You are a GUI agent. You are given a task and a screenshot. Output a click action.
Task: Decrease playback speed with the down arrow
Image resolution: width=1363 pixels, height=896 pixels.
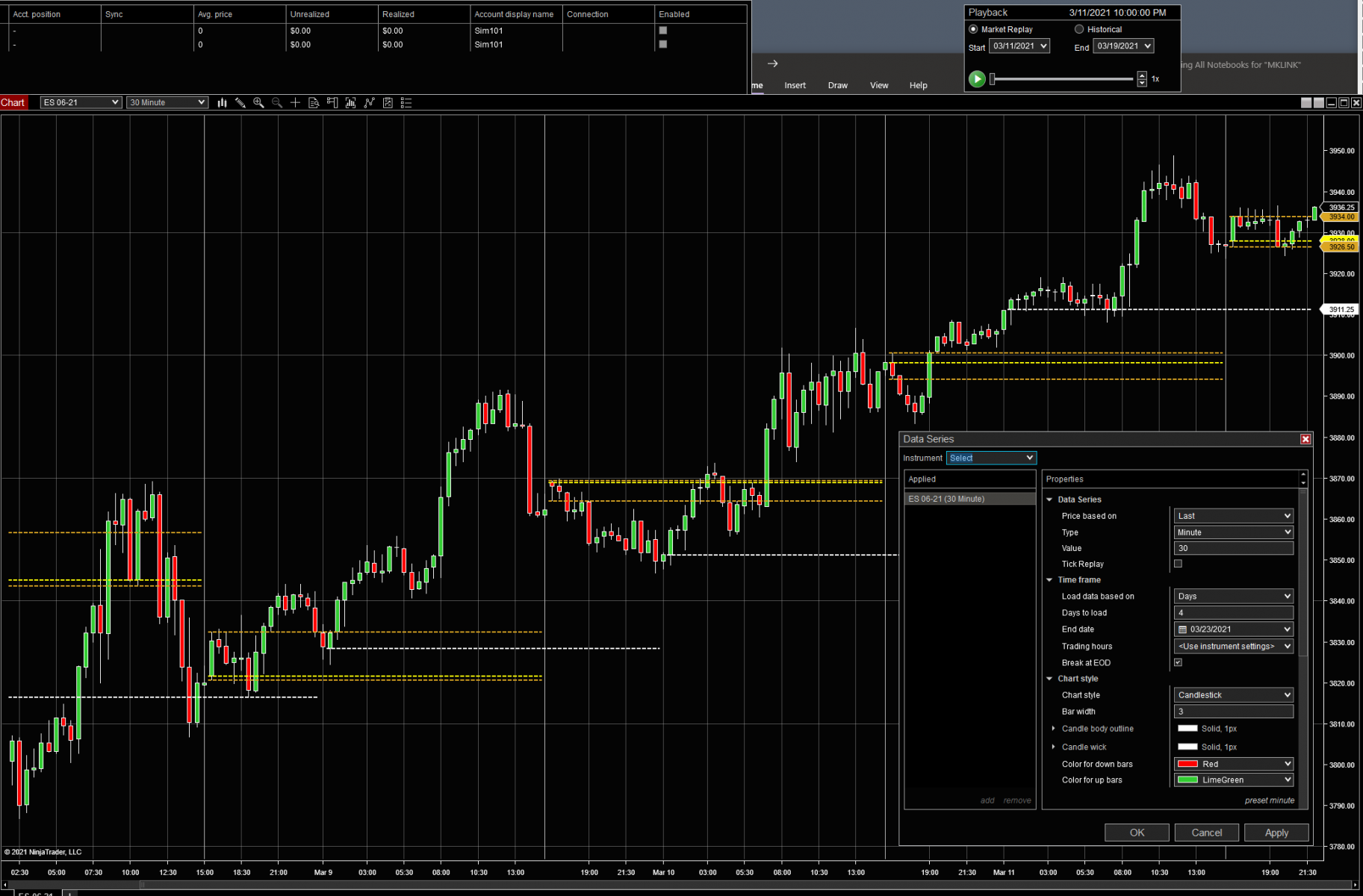[x=1142, y=82]
